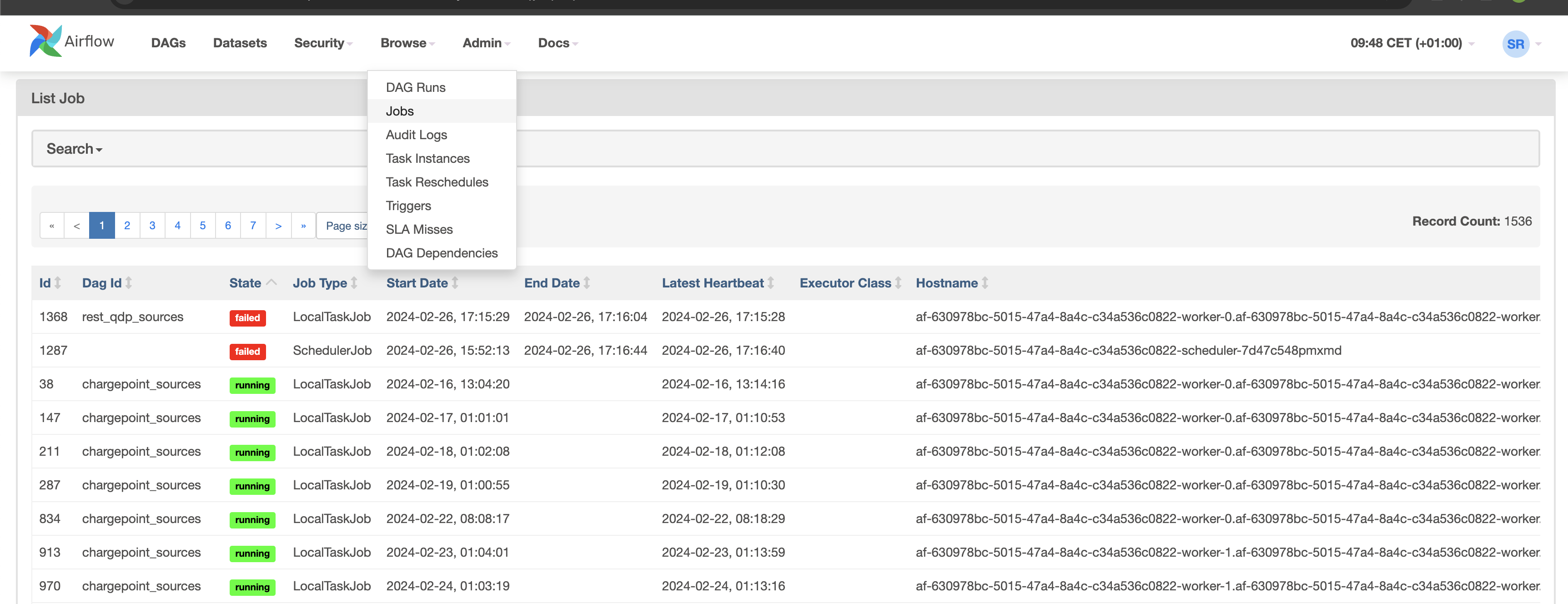The height and width of the screenshot is (604, 1568).
Task: Toggle State column sort caret
Action: pyautogui.click(x=271, y=282)
